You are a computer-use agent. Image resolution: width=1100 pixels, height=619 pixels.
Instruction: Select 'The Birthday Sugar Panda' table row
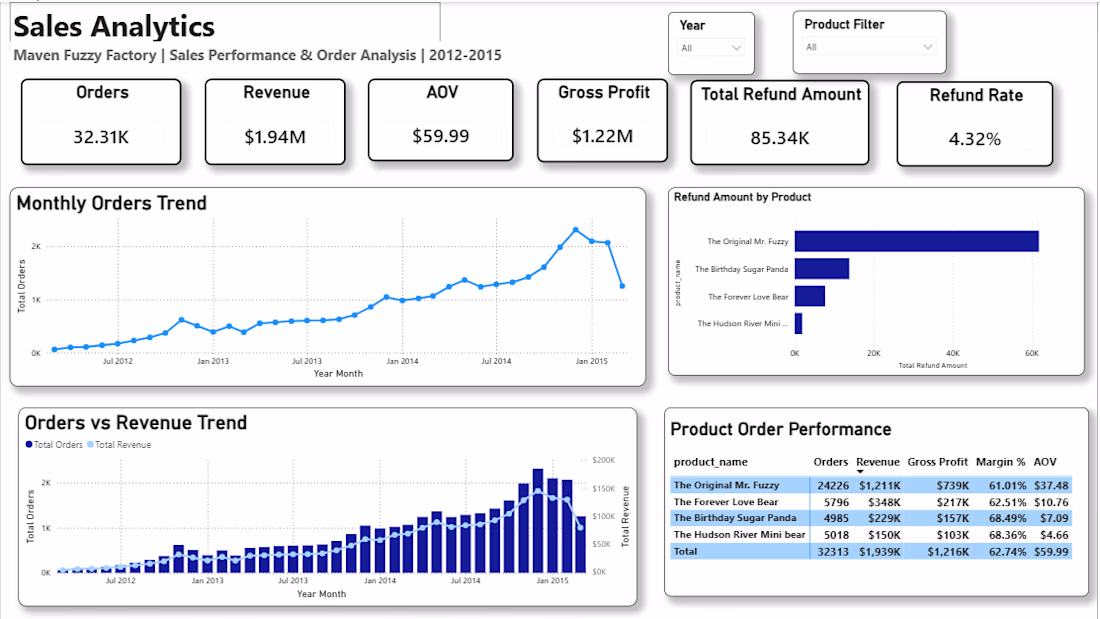click(x=871, y=518)
